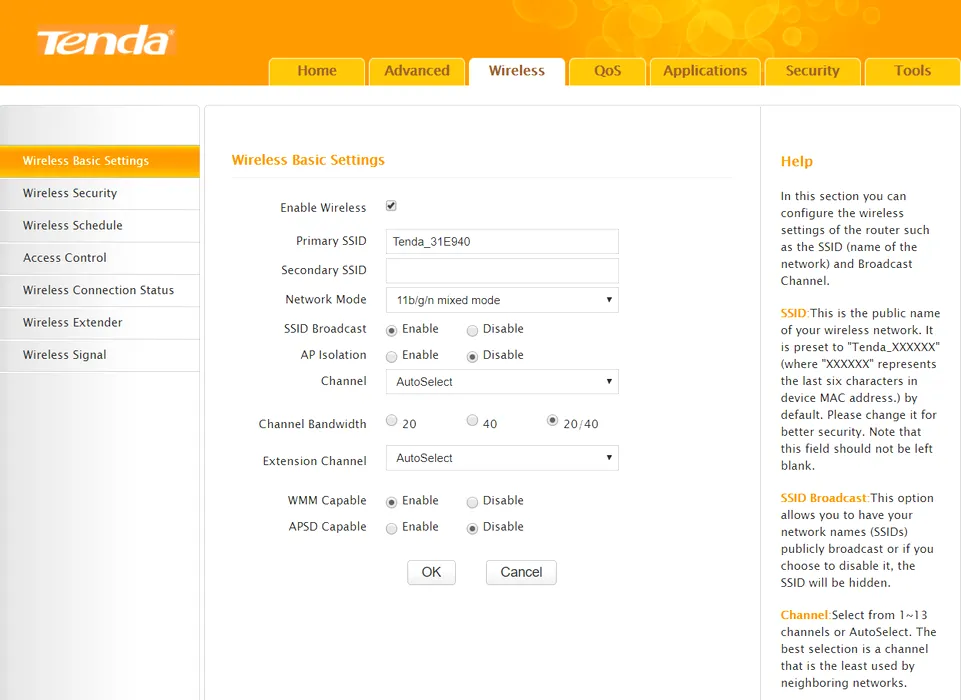961x700 pixels.
Task: Click the Primary SSID input field
Action: click(502, 242)
